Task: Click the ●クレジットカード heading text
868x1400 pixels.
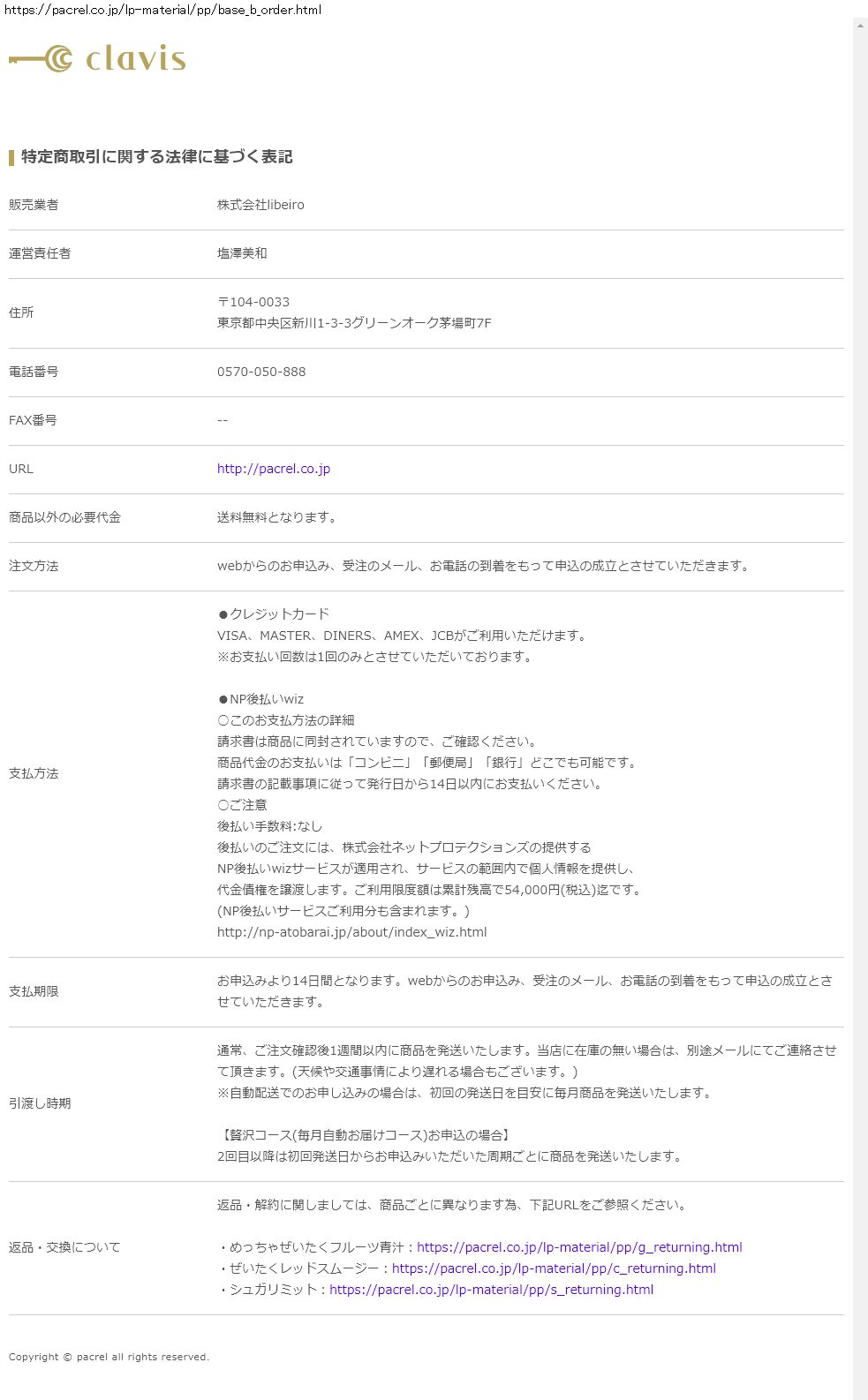Action: 274,614
